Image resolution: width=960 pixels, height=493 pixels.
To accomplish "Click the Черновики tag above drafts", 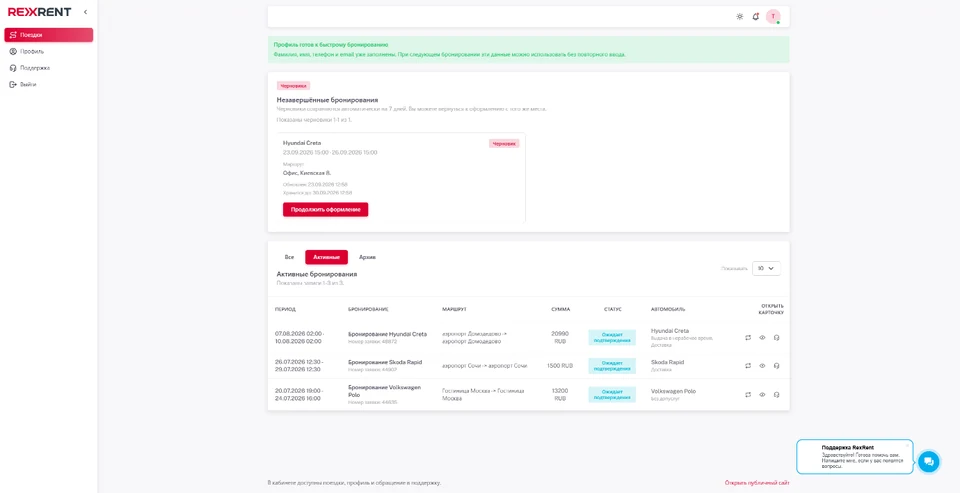I will coord(293,86).
